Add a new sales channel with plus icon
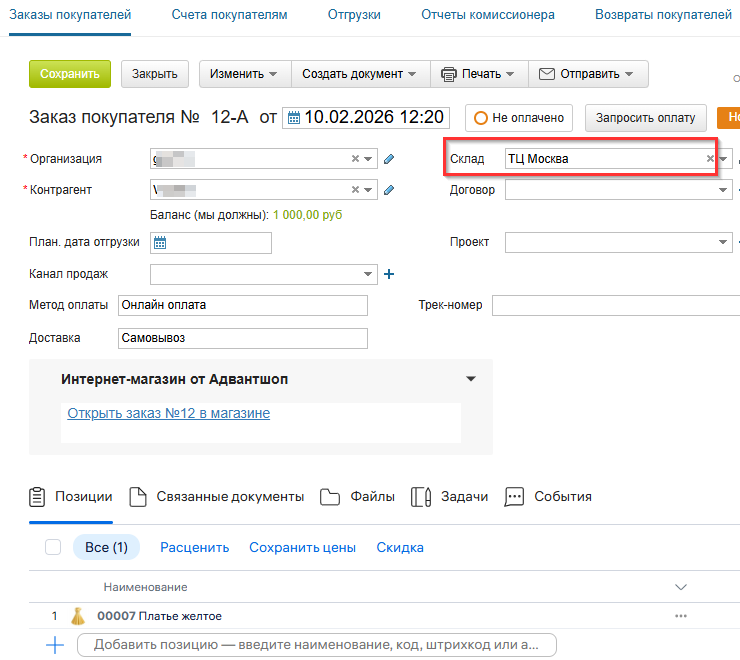The width and height of the screenshot is (740, 660). pyautogui.click(x=389, y=274)
